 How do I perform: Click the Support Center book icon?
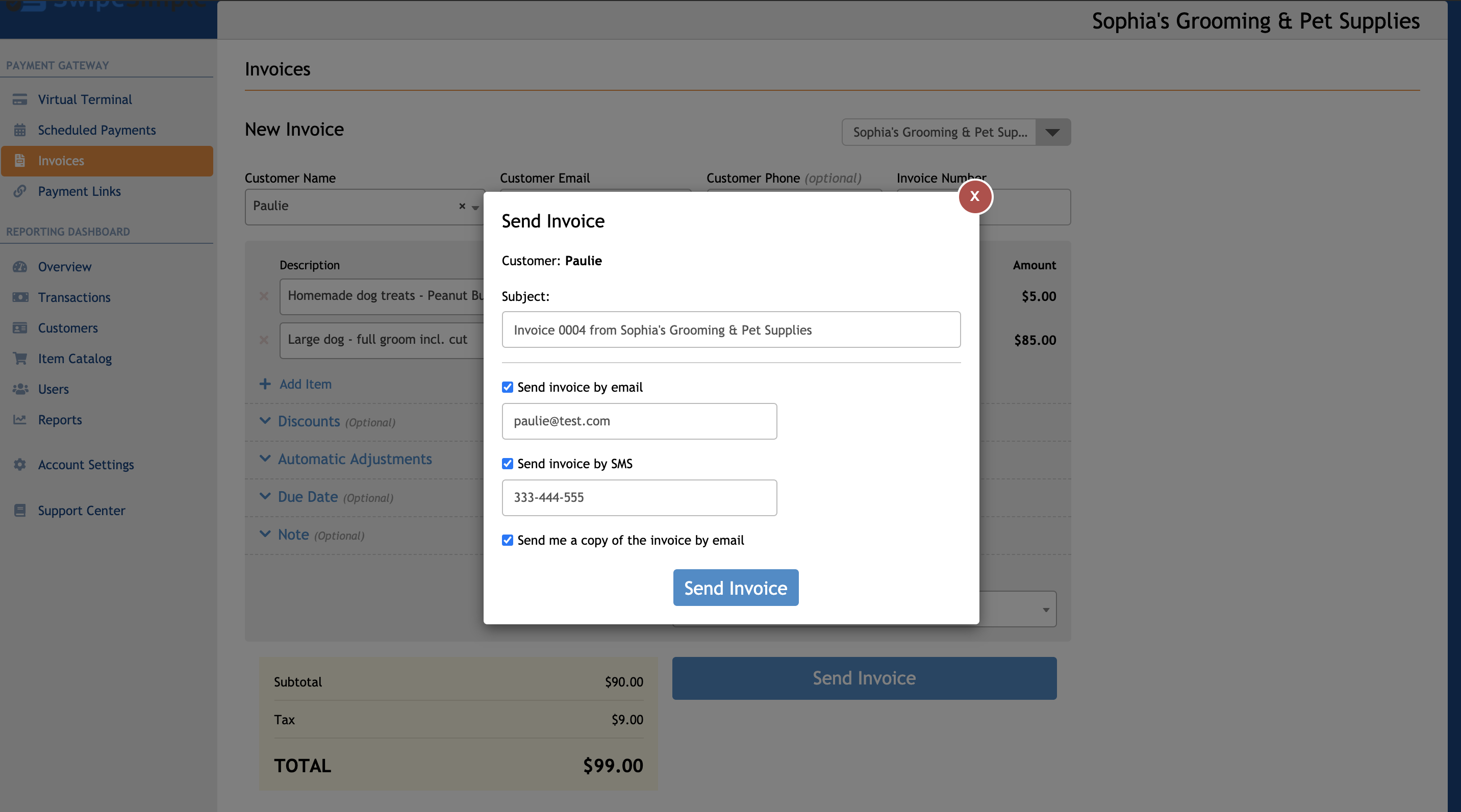point(20,511)
